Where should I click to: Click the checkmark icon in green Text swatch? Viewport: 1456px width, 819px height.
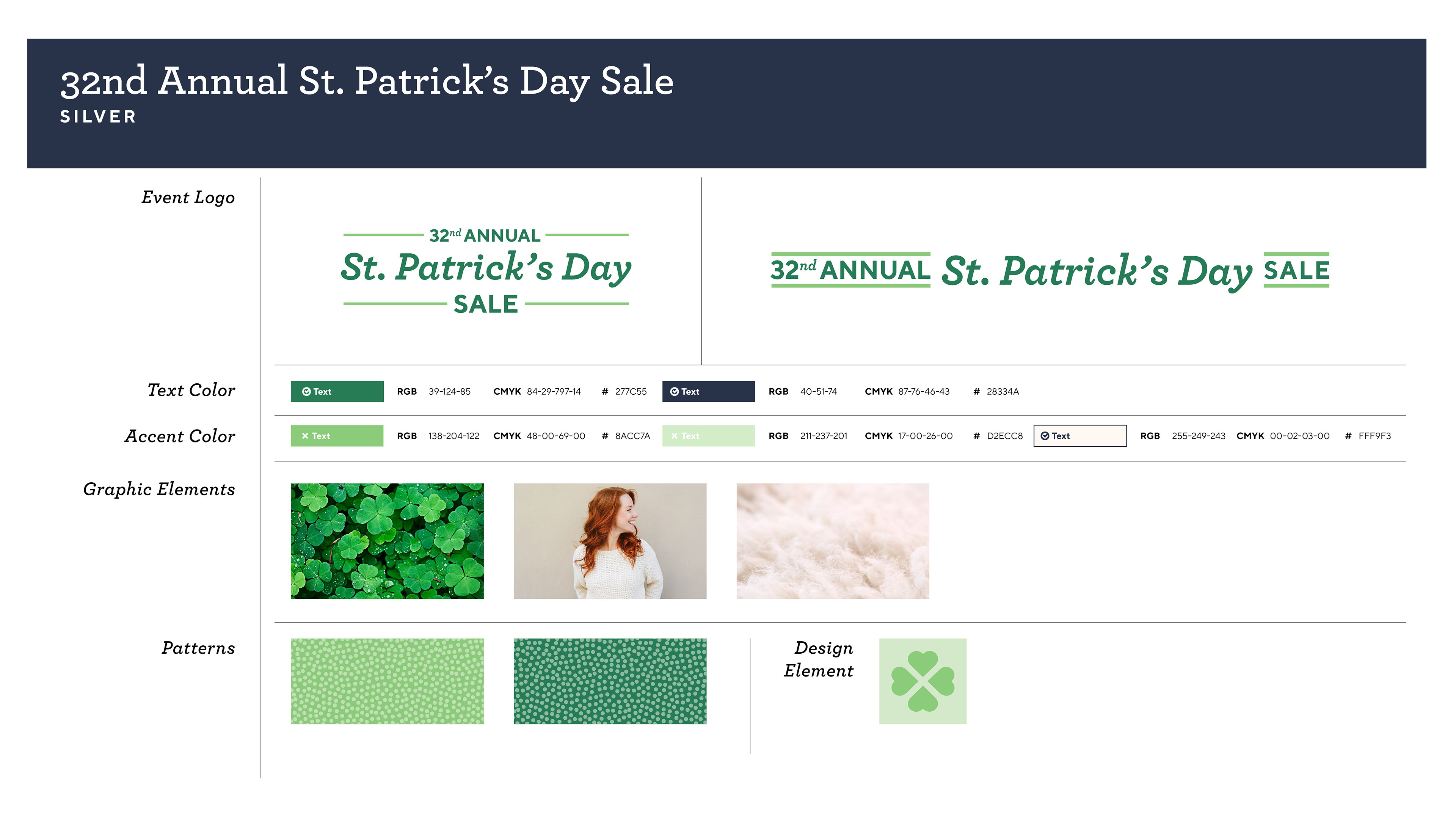pos(306,392)
